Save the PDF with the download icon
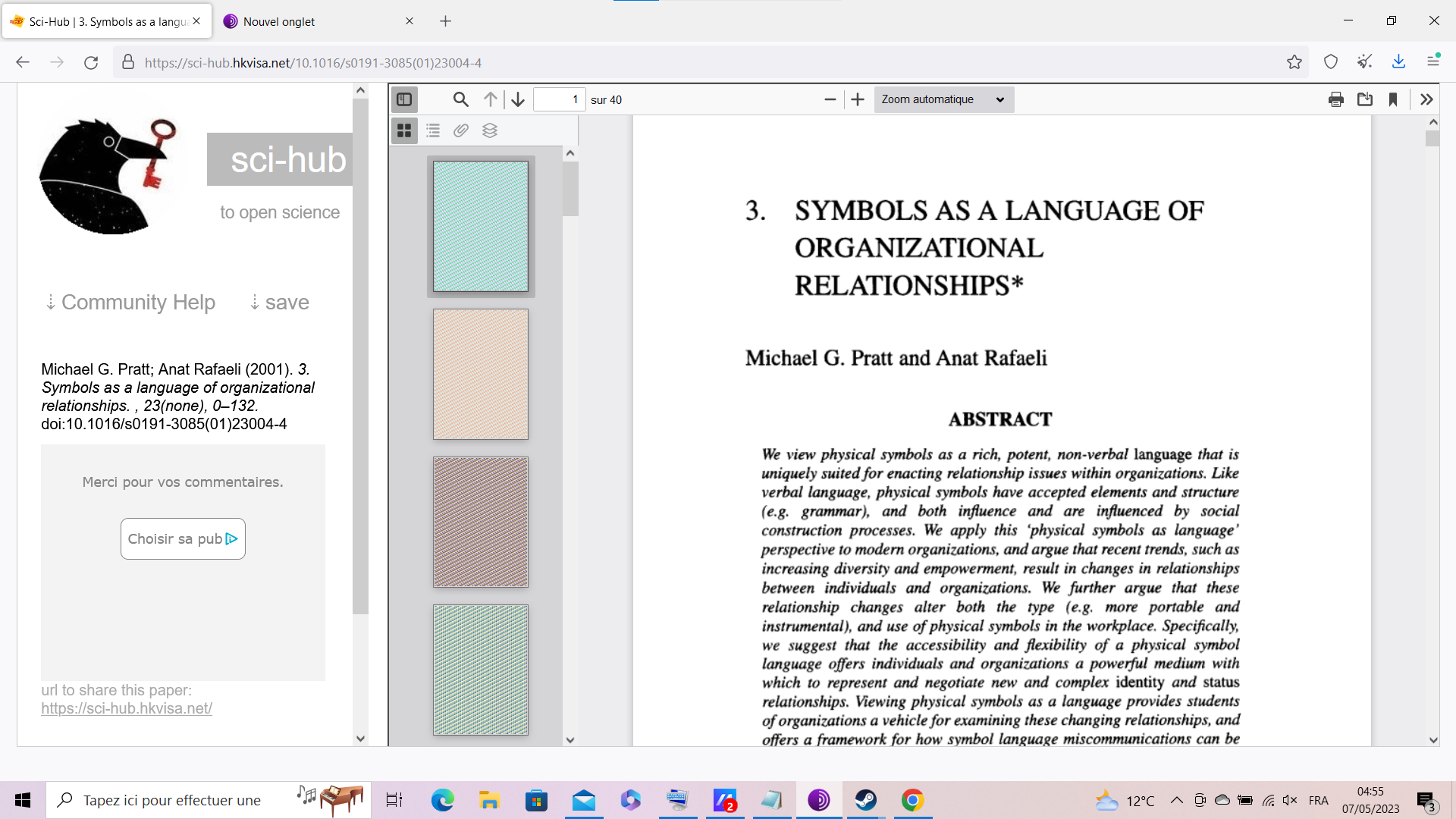The width and height of the screenshot is (1456, 819). (1365, 99)
